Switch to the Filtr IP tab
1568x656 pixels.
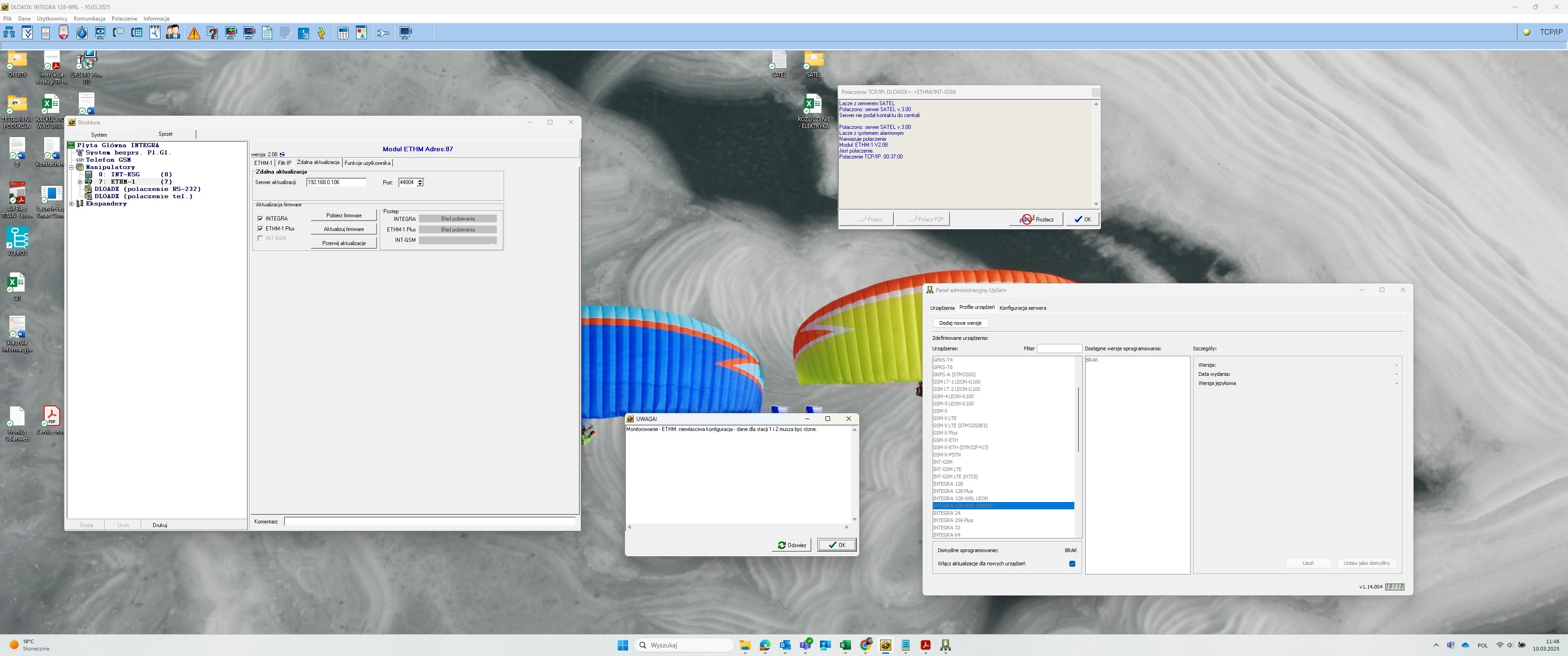coord(284,163)
